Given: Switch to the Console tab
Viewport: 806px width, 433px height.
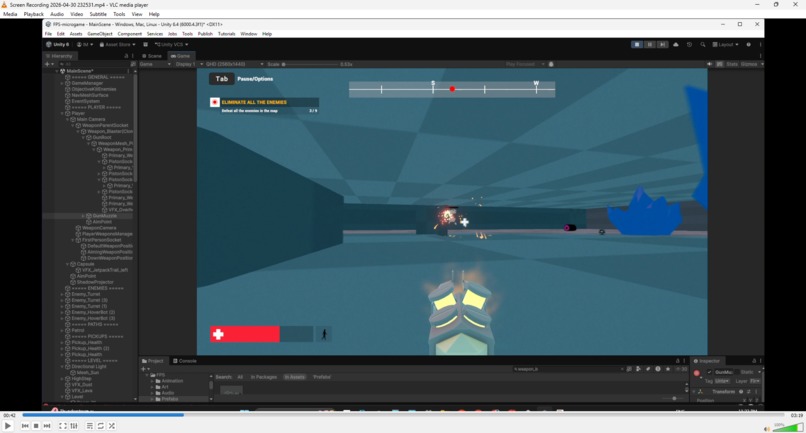Looking at the screenshot, I should point(185,361).
